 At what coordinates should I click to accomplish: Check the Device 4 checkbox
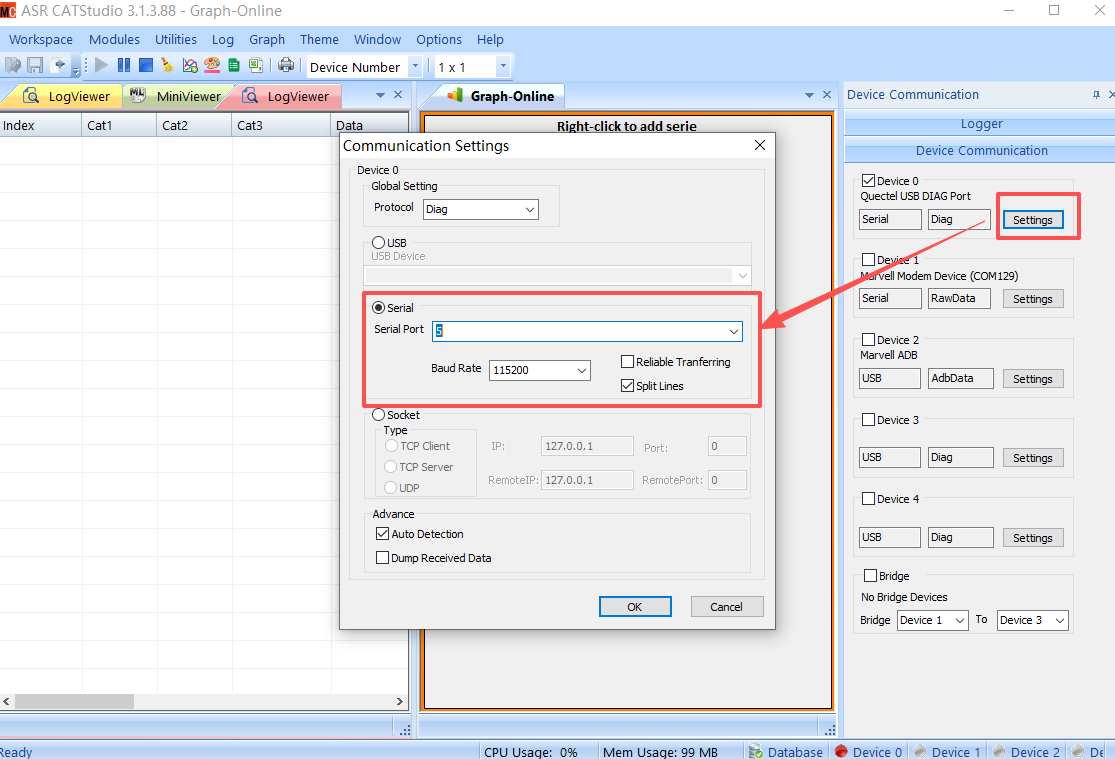868,499
